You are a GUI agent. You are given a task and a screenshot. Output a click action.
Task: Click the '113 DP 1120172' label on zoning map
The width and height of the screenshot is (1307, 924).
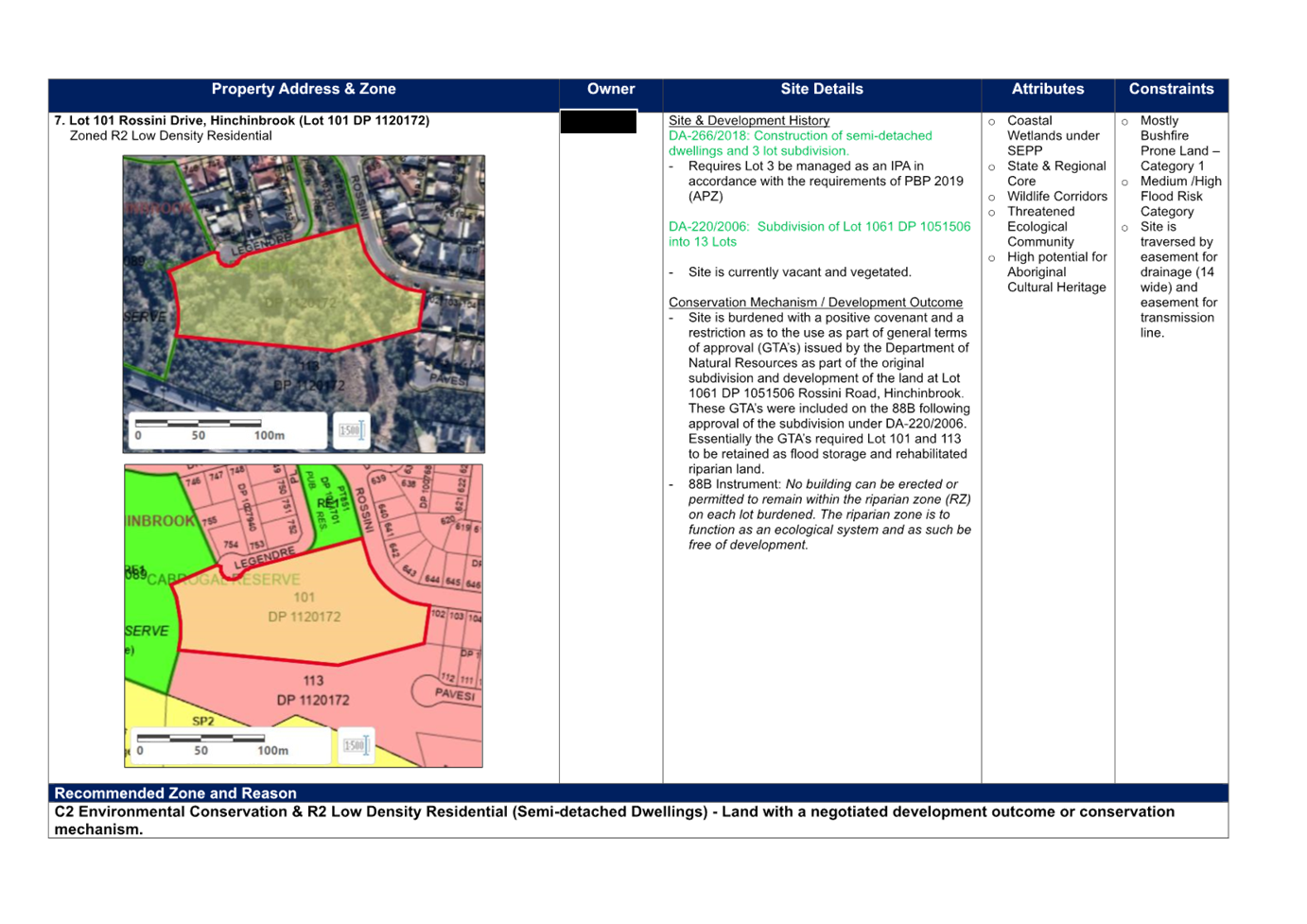pos(313,690)
